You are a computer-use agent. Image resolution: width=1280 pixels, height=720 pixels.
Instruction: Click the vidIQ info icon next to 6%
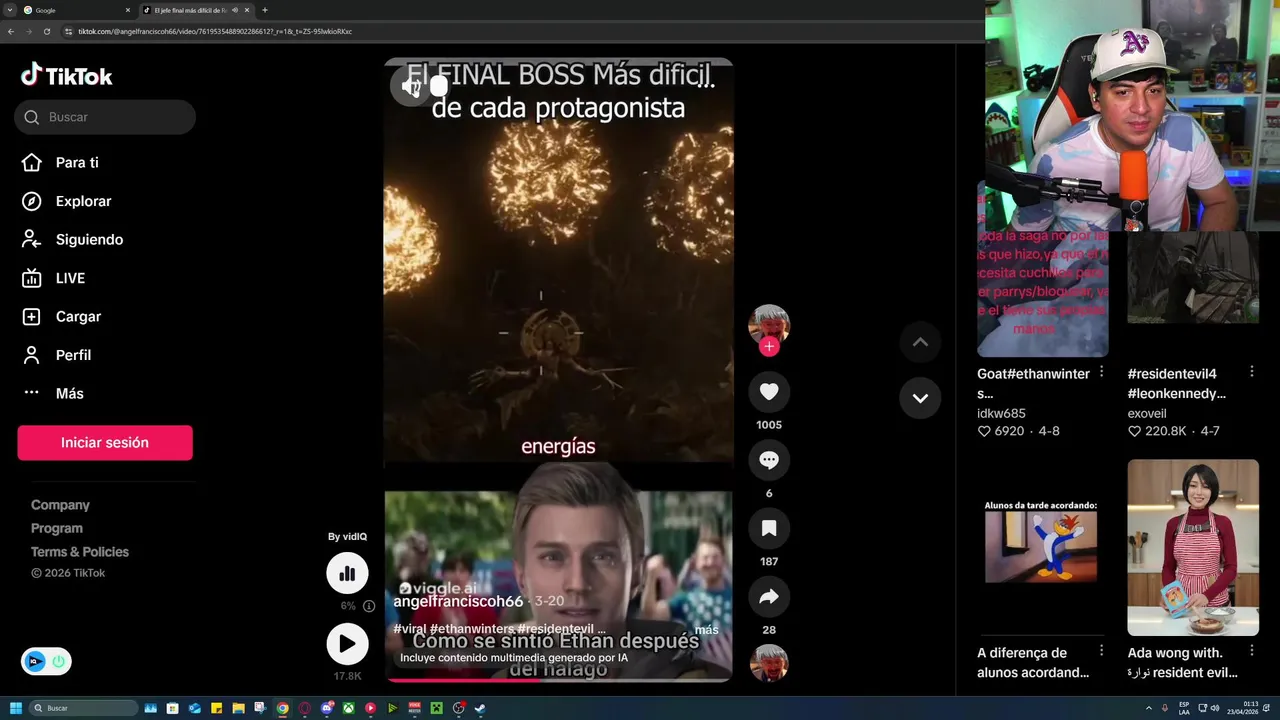click(x=369, y=606)
